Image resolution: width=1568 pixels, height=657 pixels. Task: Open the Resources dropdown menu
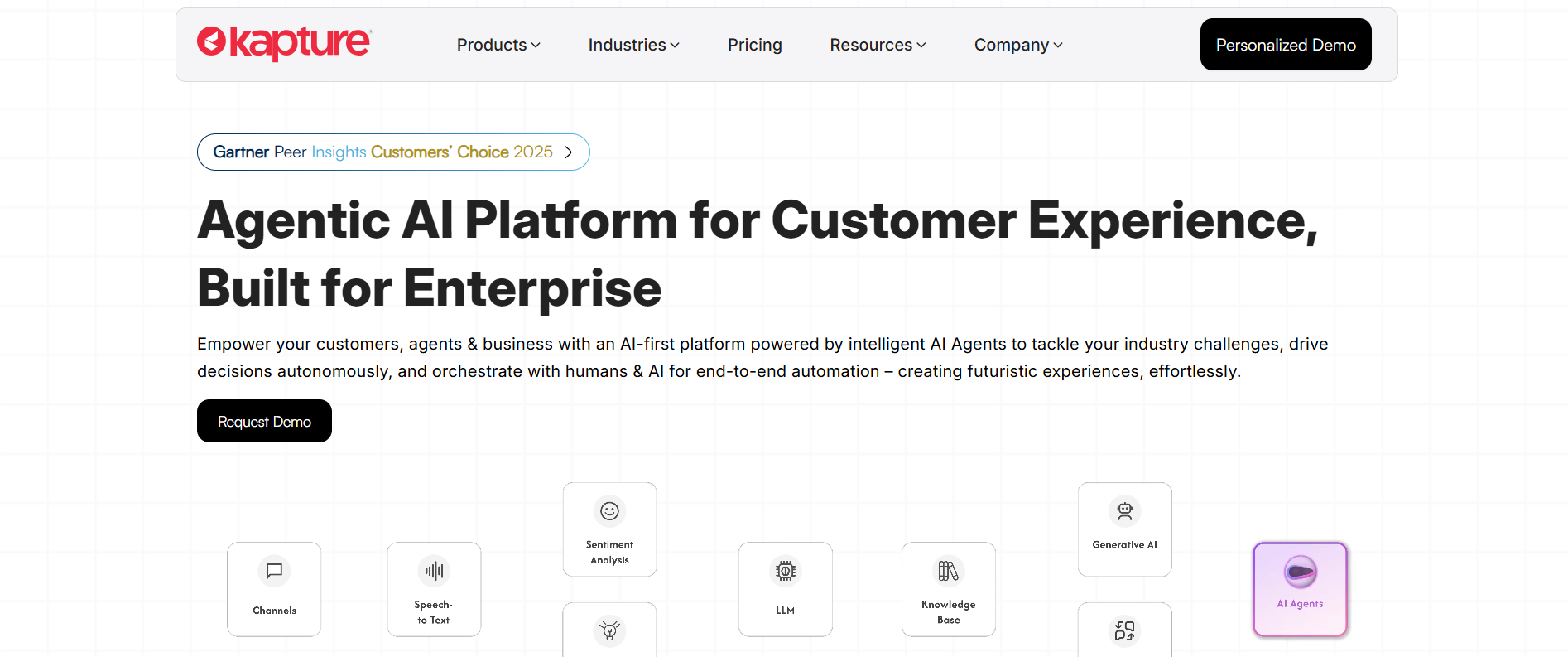pyautogui.click(x=878, y=45)
